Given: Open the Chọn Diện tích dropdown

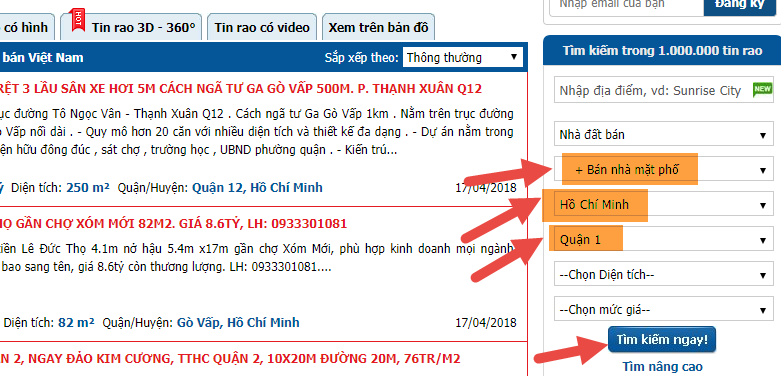Looking at the screenshot, I should [663, 275].
